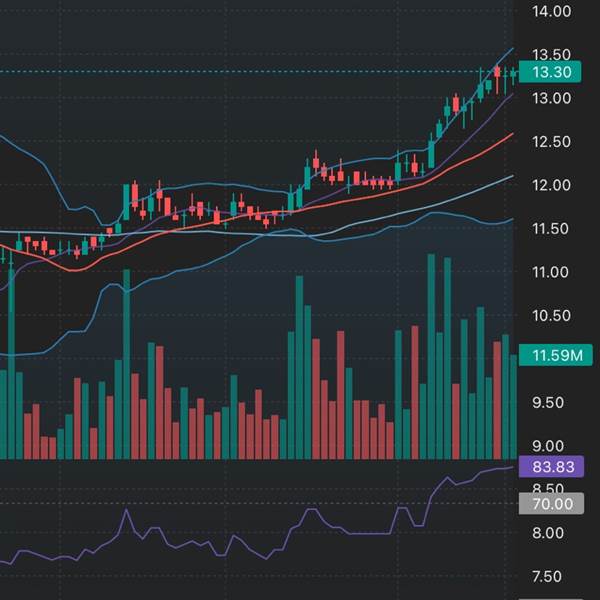Click the current price label 13.30
The width and height of the screenshot is (600, 600).
[550, 72]
